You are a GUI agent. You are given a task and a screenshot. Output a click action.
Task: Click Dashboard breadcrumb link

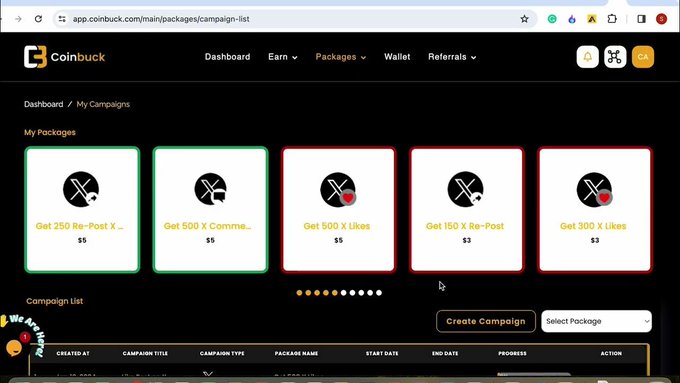(43, 104)
